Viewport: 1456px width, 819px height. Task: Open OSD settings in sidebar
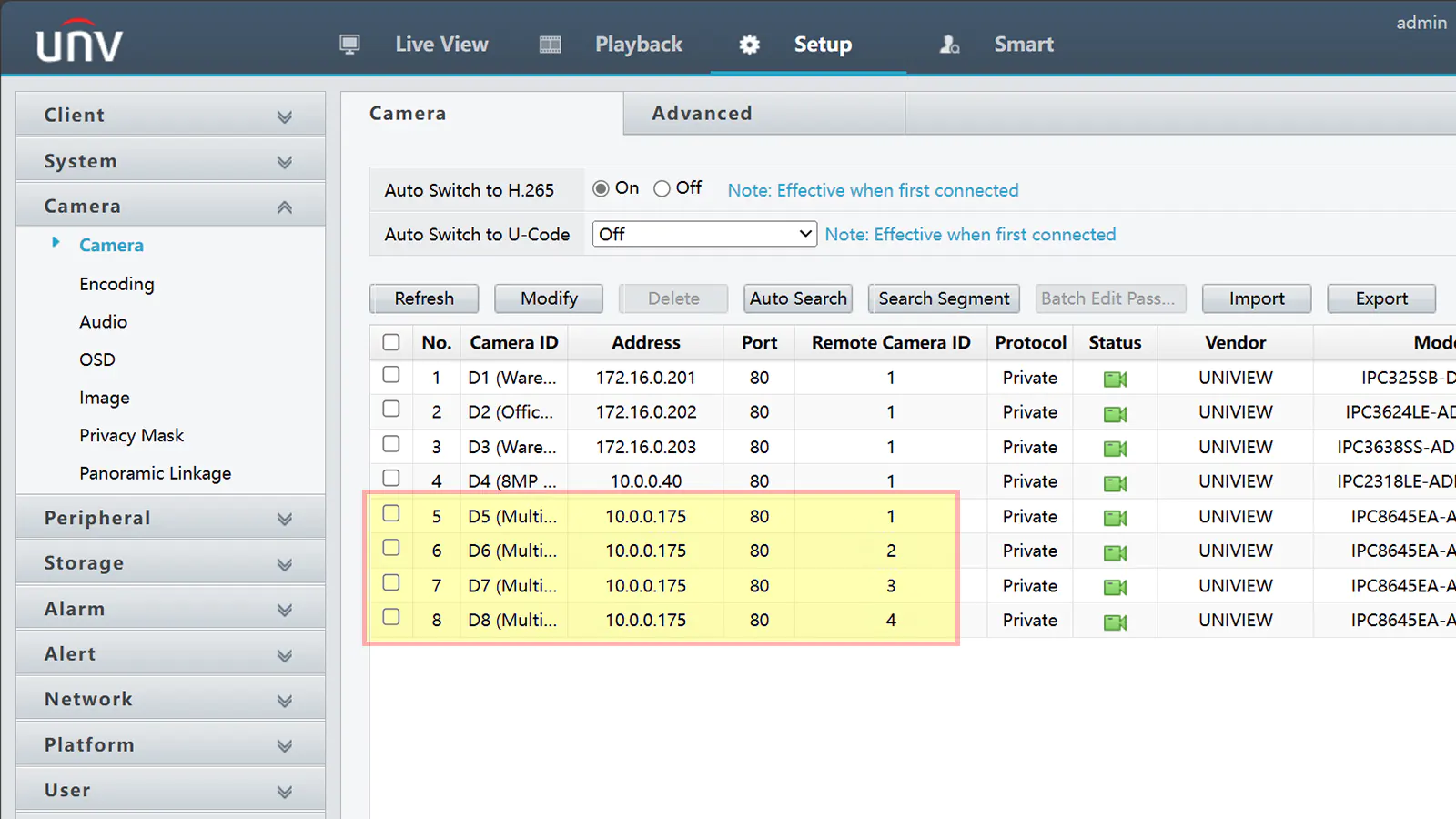[97, 359]
